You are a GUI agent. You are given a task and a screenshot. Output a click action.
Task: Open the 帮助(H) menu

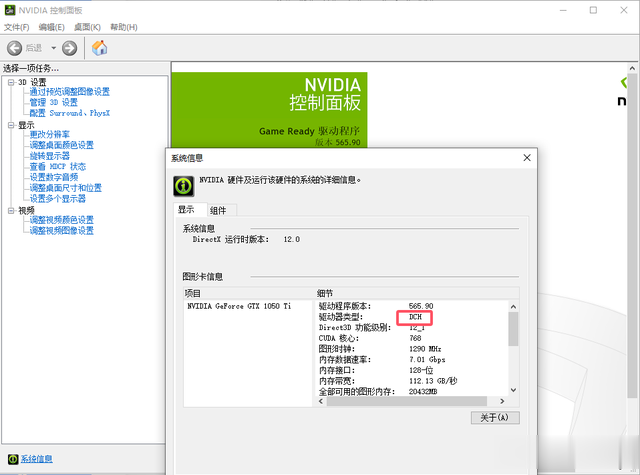coord(124,27)
